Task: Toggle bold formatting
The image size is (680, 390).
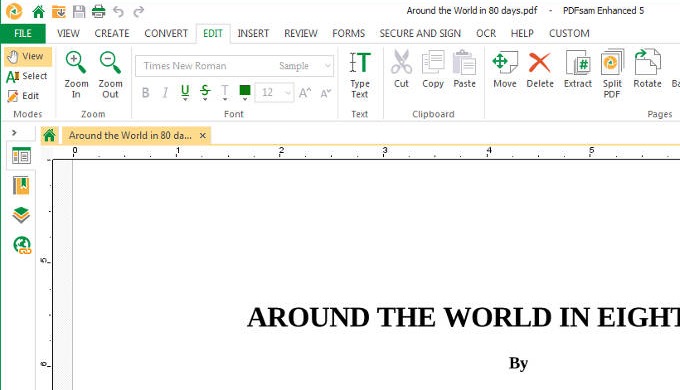Action: coord(145,92)
